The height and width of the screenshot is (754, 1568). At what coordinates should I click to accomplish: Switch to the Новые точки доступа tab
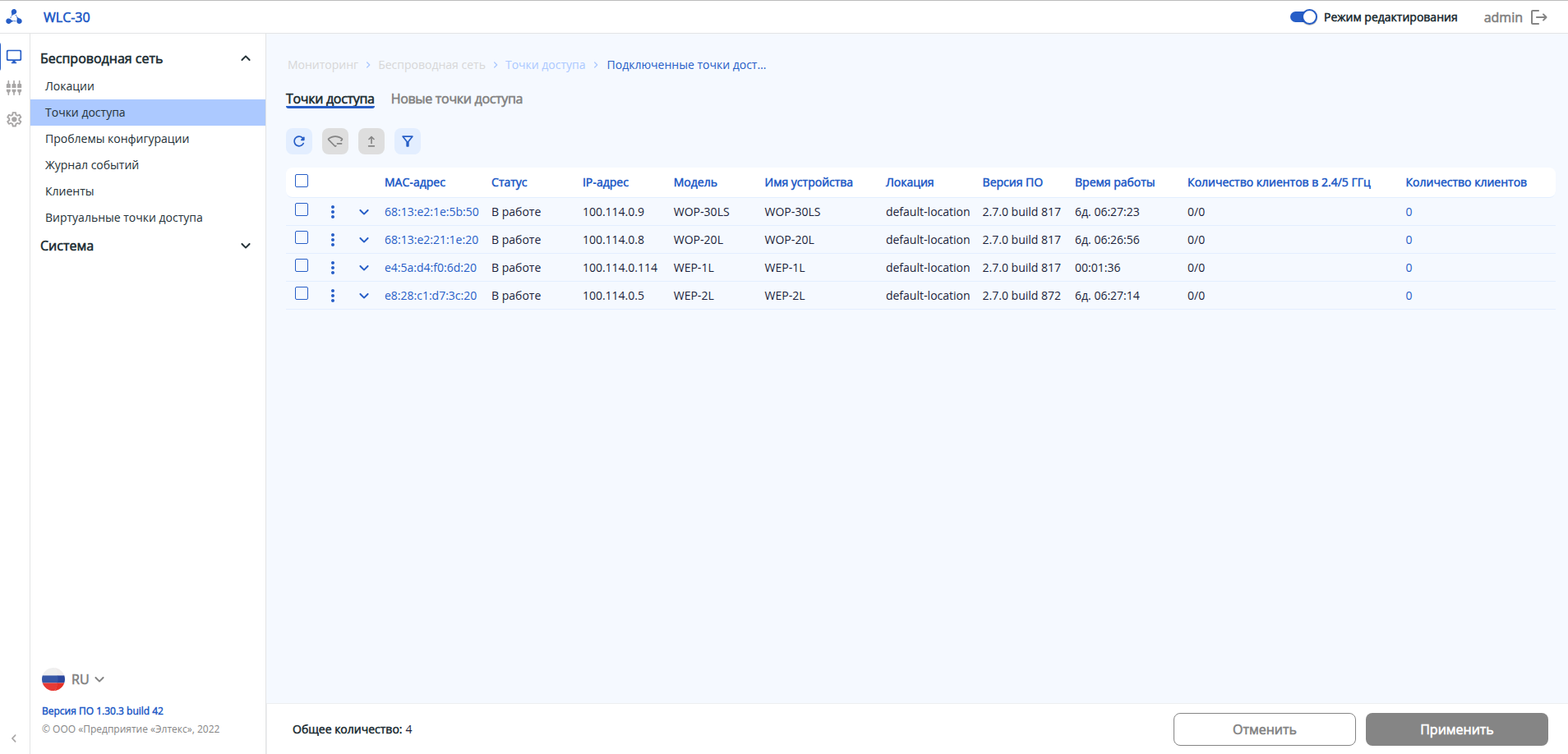(456, 99)
